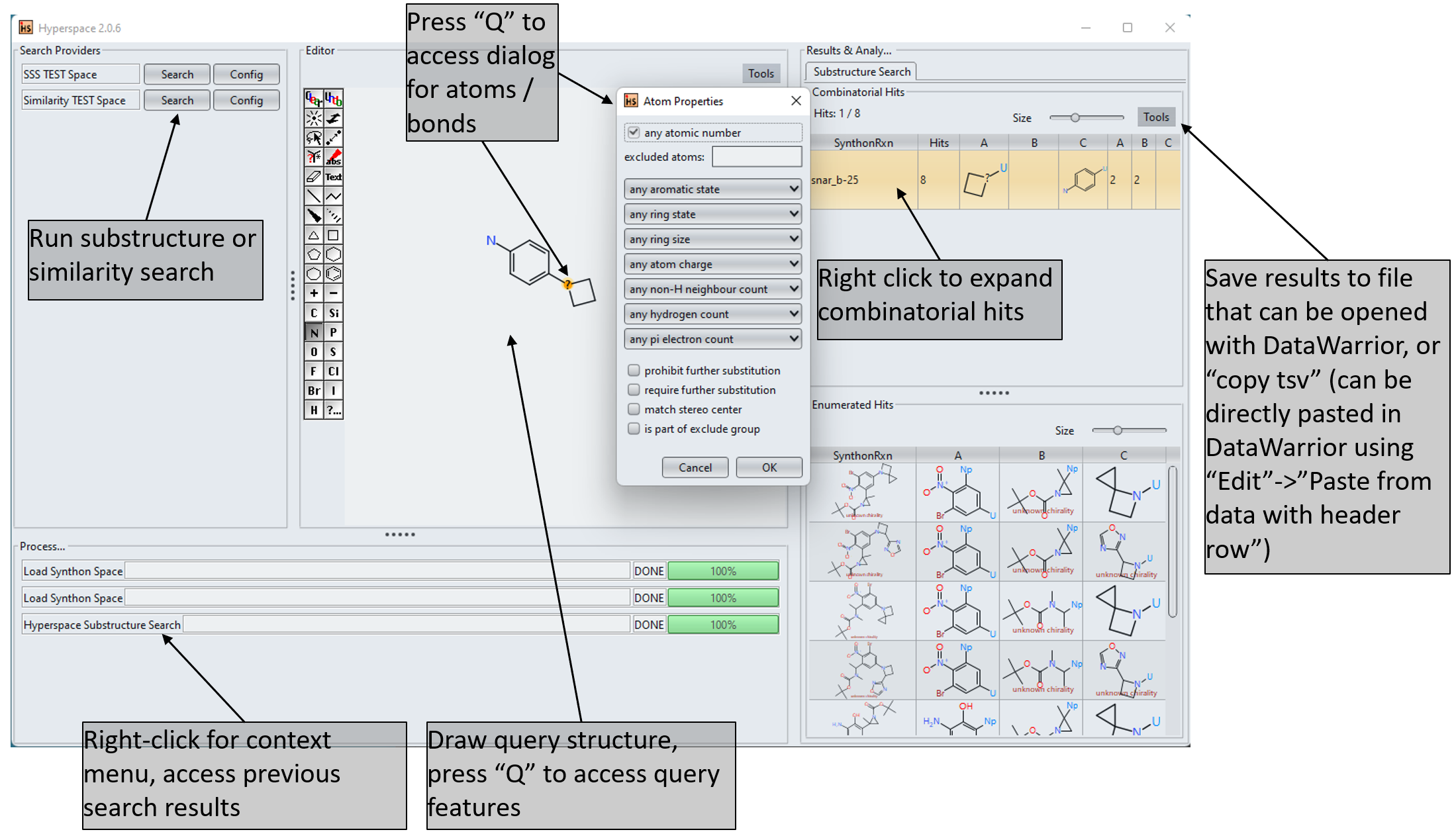This screenshot has height=836, width=1456.
Task: Open the any hydrogen count dropdown
Action: (712, 314)
